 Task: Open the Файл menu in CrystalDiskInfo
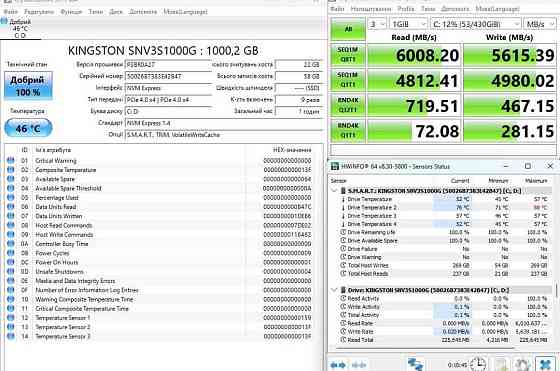pos(10,12)
